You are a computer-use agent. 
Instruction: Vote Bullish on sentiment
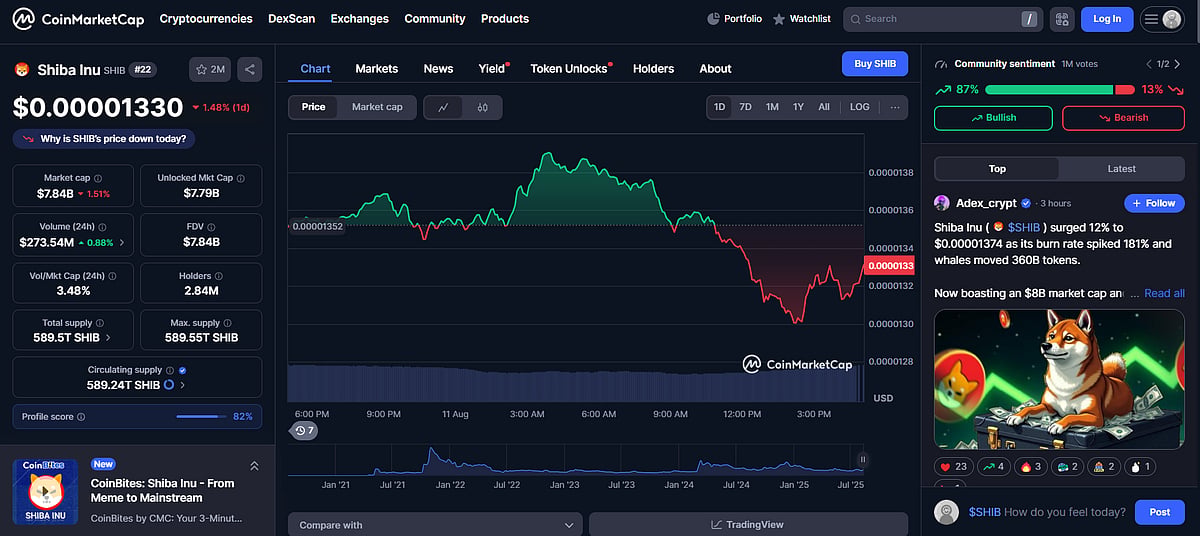(993, 117)
